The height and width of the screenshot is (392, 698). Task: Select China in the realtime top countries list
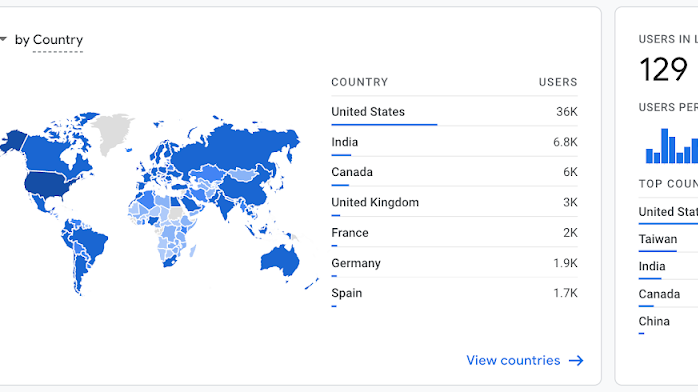[x=654, y=321]
